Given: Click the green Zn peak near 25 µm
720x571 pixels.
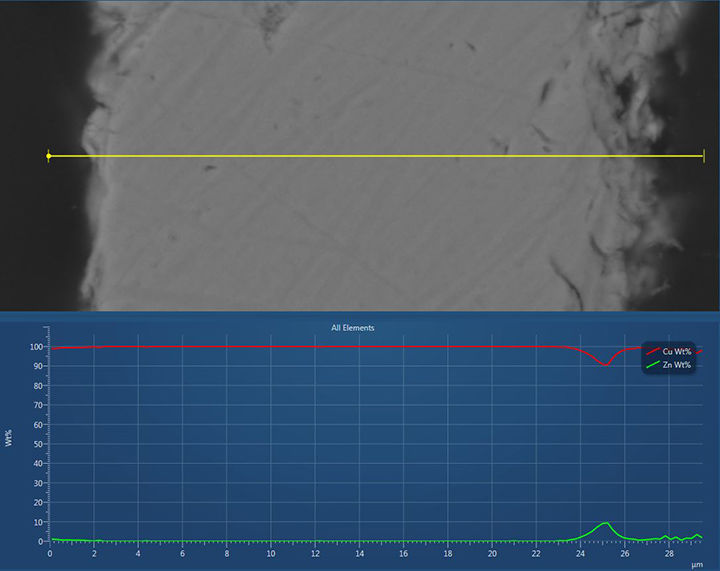Looking at the screenshot, I should (604, 523).
